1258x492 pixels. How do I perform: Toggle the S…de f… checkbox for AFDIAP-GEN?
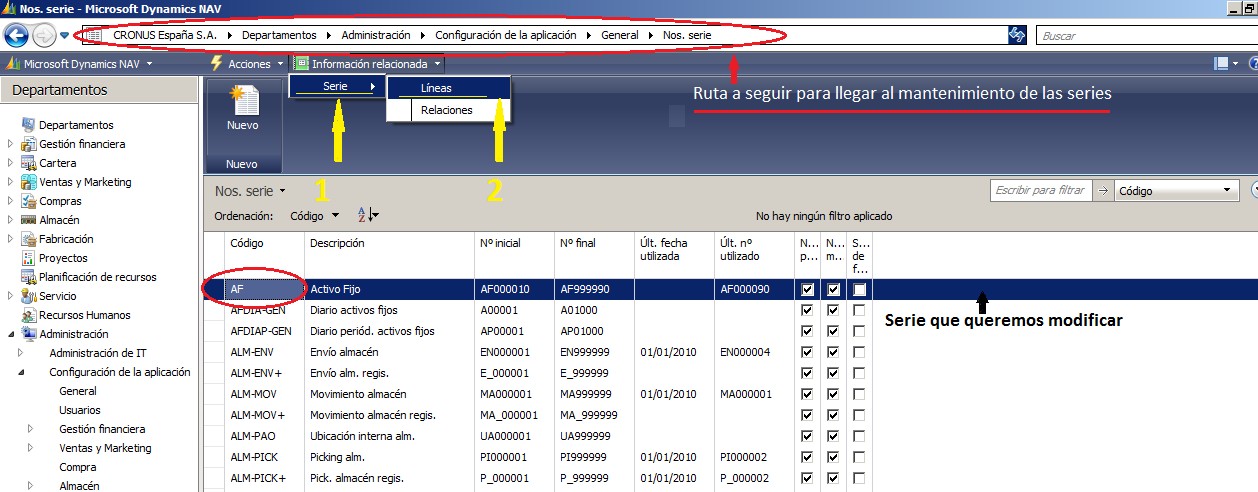point(859,332)
